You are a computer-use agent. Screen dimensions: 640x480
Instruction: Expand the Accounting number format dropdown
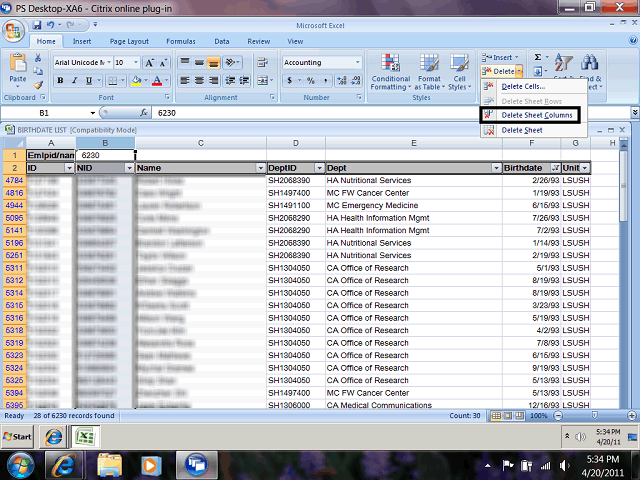[357, 62]
